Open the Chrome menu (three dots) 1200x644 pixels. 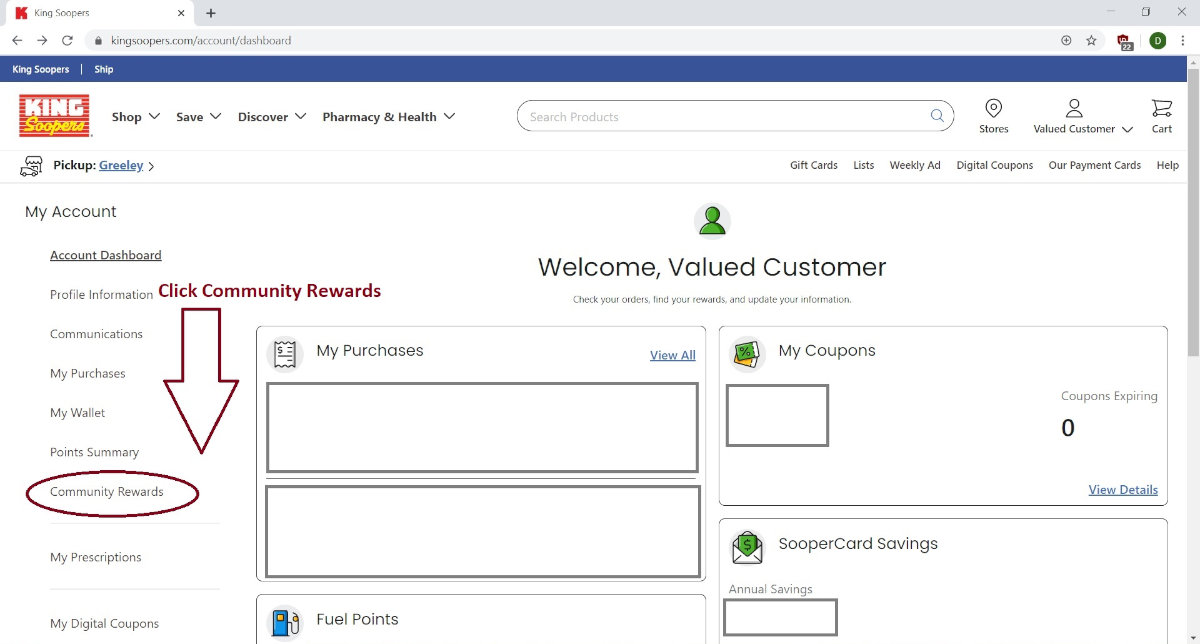pyautogui.click(x=1184, y=41)
